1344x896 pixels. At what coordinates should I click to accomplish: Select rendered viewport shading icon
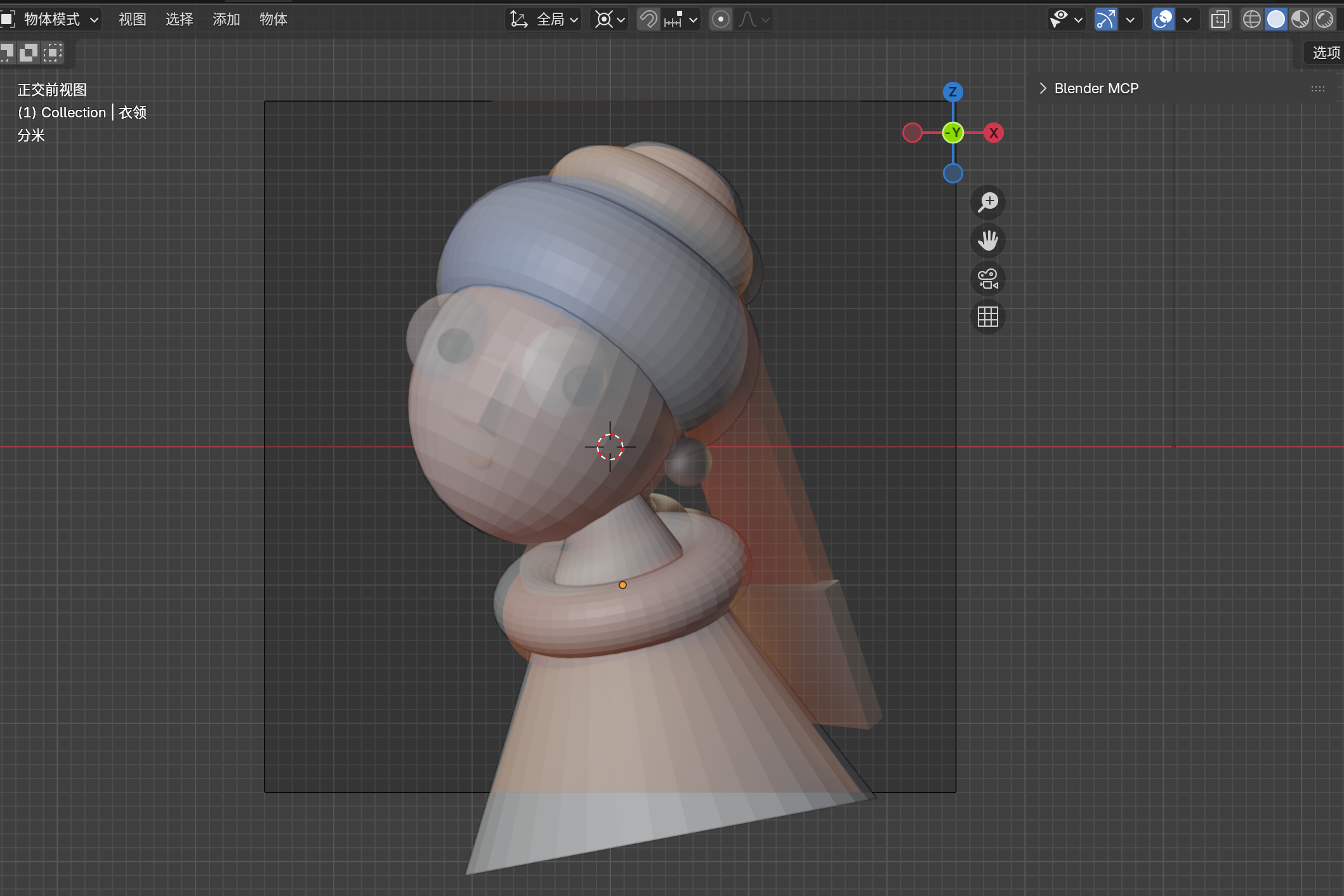coord(1324,20)
